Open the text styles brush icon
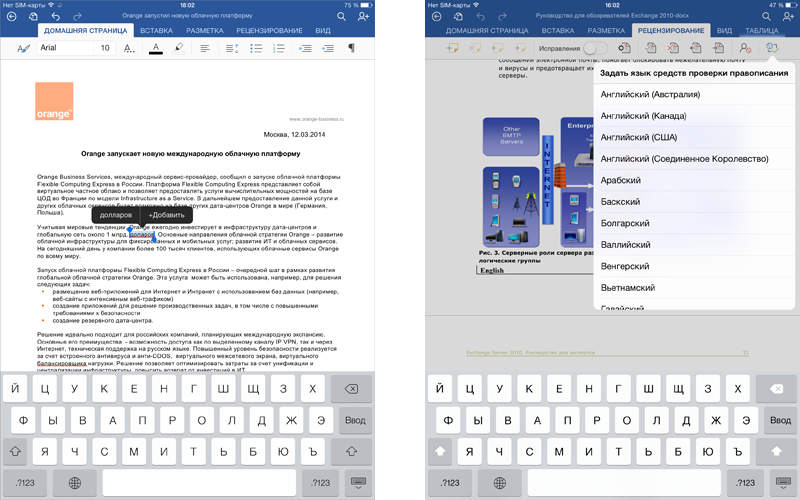 23,48
